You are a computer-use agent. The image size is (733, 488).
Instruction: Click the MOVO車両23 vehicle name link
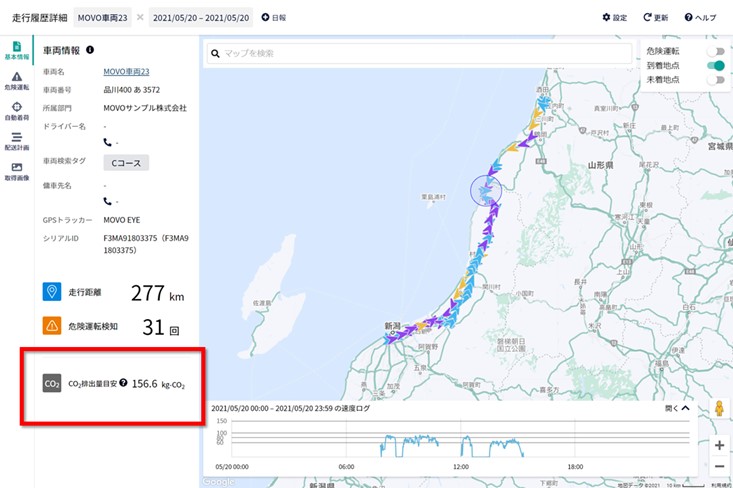click(126, 72)
